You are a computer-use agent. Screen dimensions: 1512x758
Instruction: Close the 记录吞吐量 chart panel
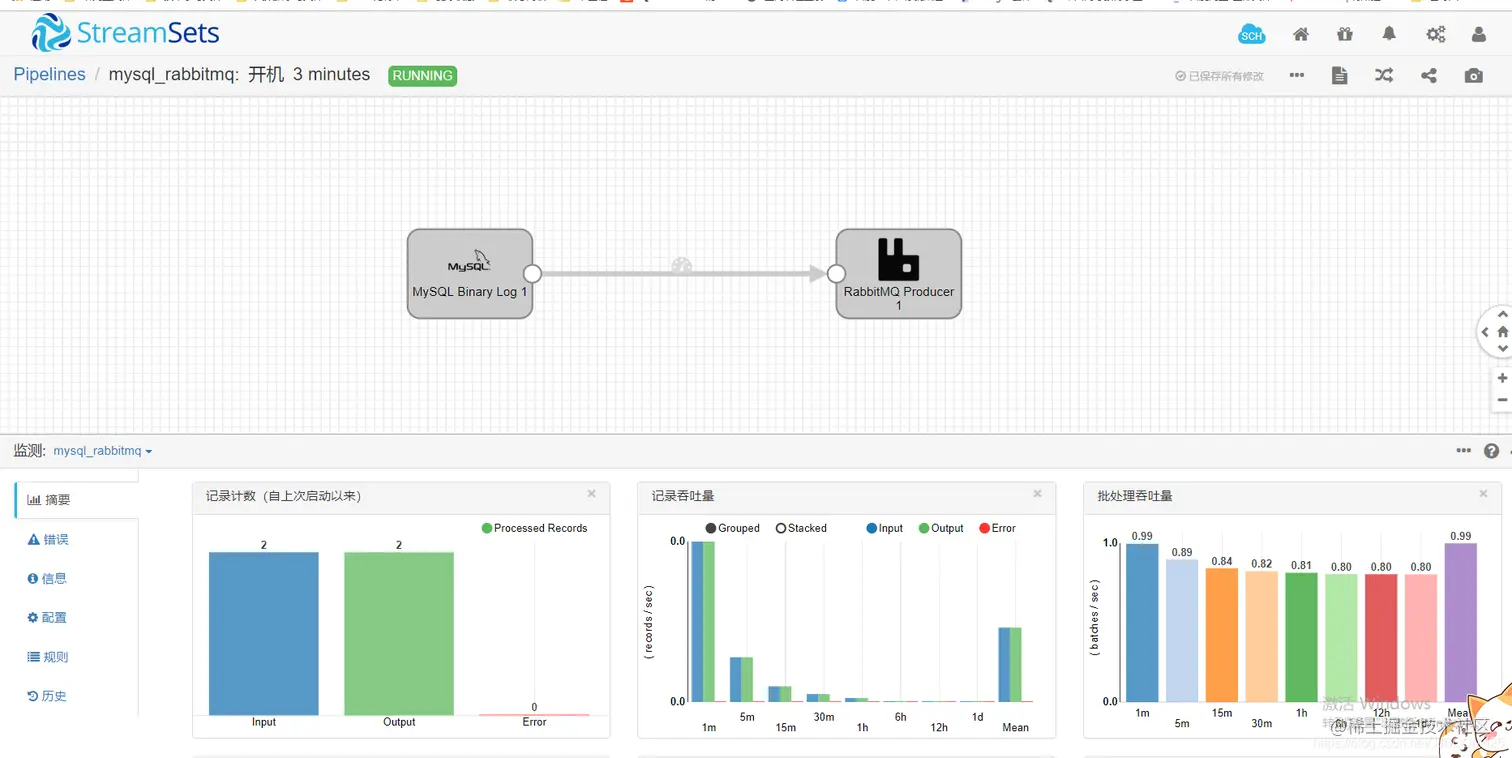pos(1037,494)
